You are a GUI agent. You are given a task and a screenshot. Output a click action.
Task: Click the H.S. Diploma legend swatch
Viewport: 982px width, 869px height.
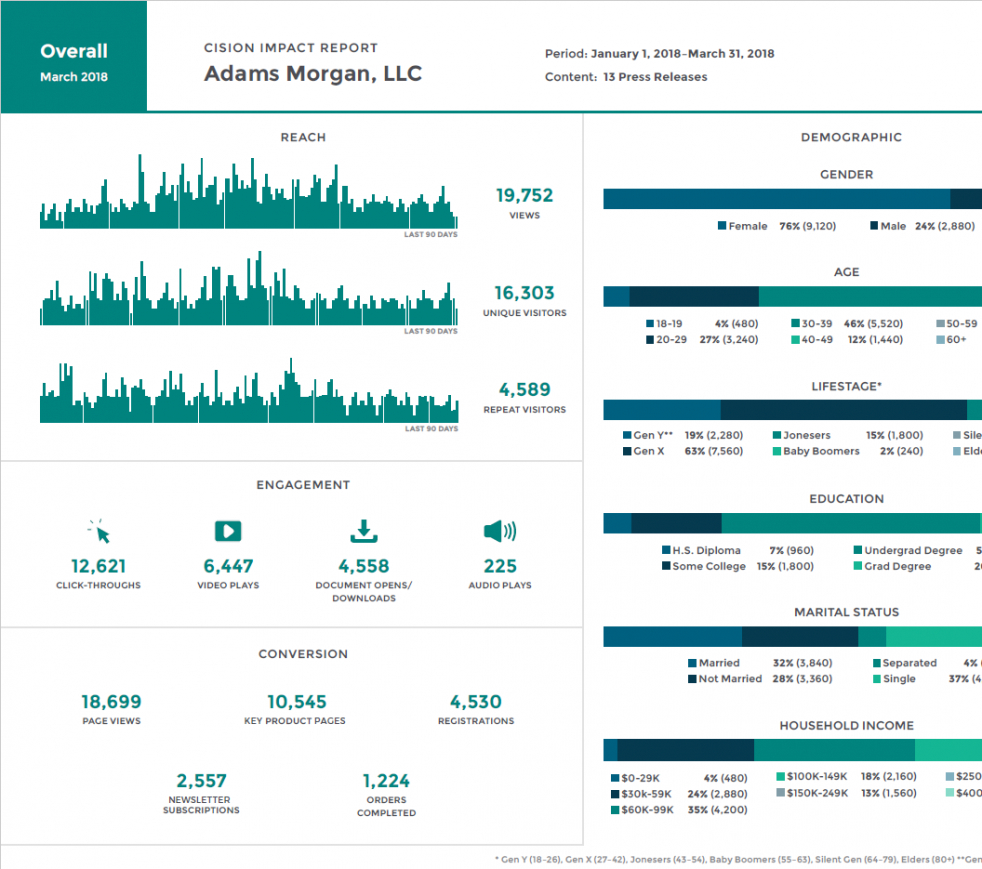(666, 550)
